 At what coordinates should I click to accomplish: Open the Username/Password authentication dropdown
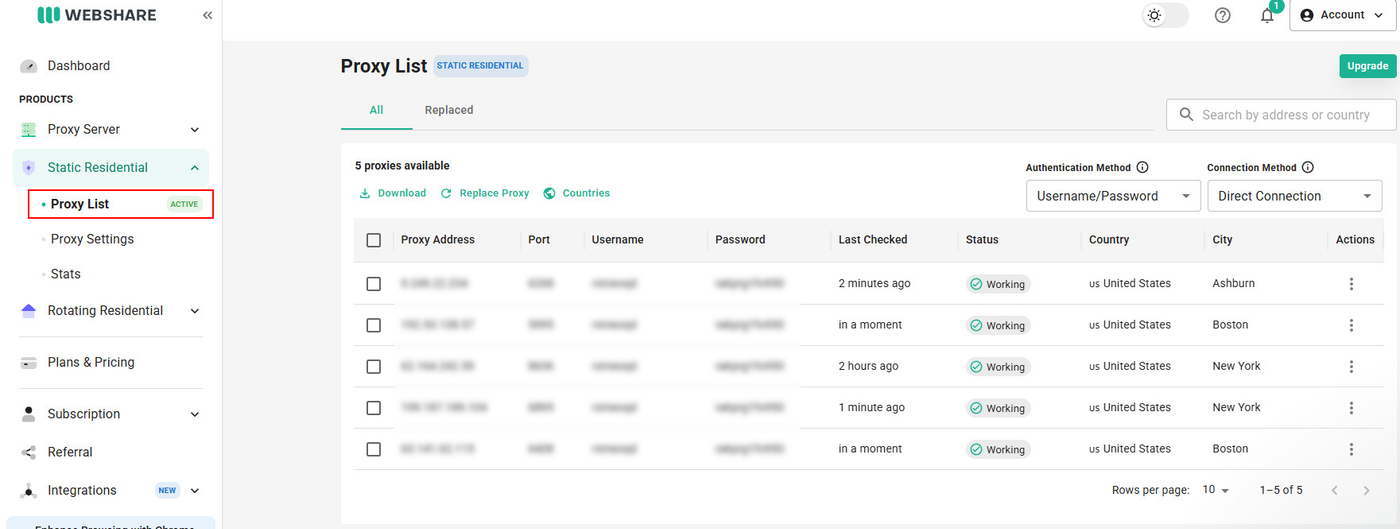[x=1114, y=196]
